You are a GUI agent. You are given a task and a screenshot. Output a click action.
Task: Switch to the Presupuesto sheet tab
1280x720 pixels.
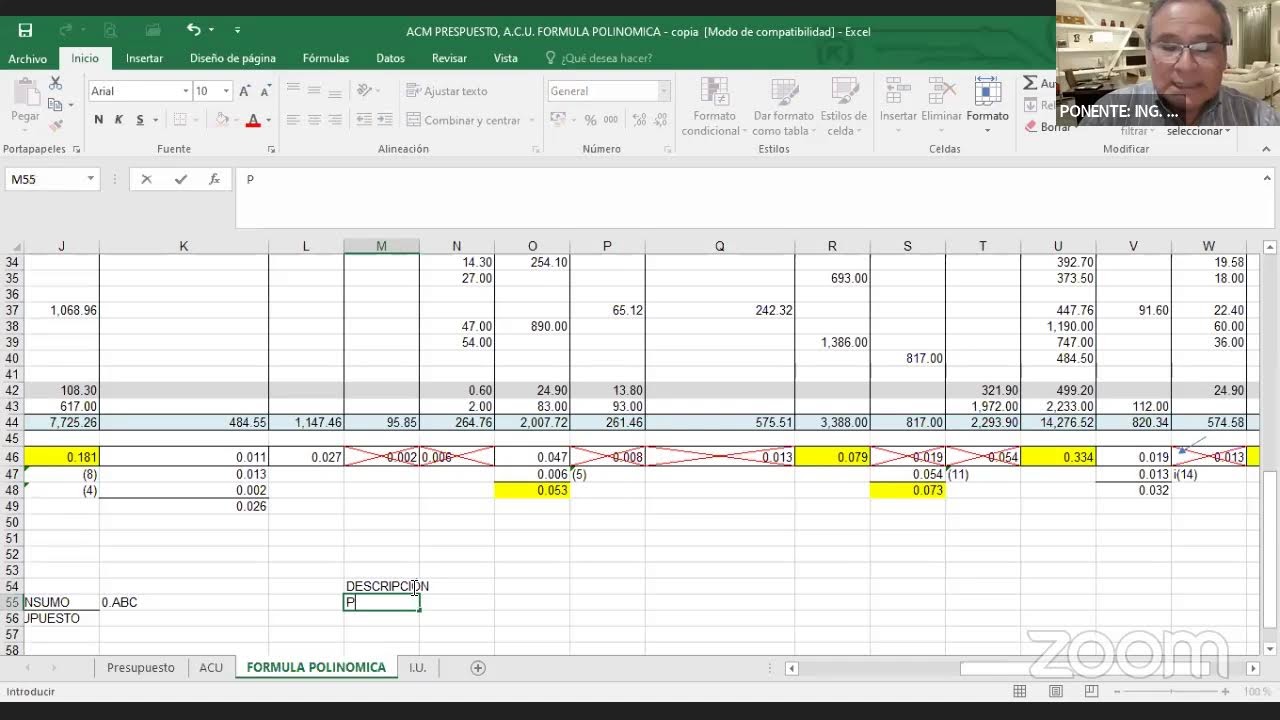click(141, 667)
